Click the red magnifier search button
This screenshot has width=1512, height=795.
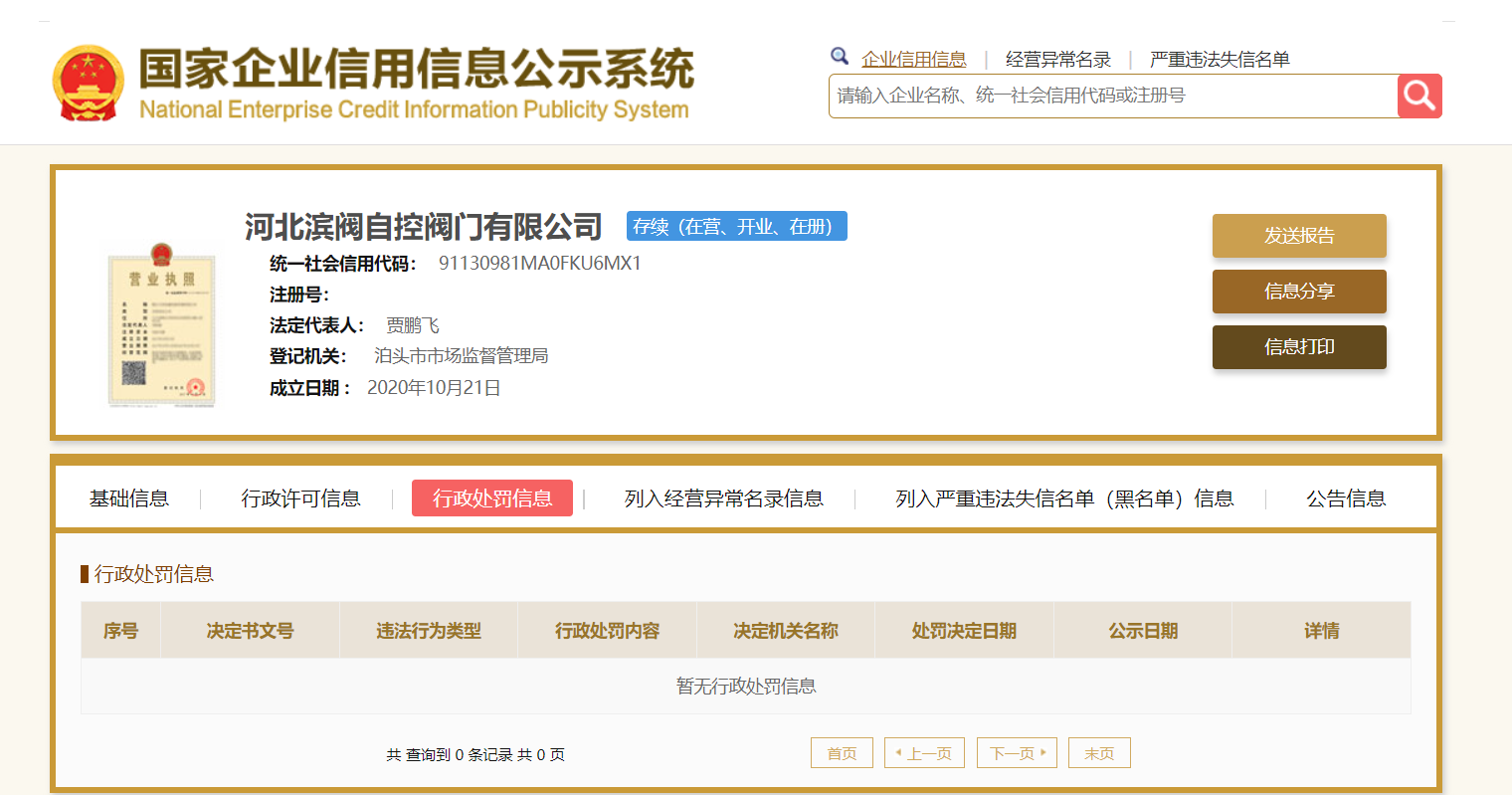point(1419,96)
